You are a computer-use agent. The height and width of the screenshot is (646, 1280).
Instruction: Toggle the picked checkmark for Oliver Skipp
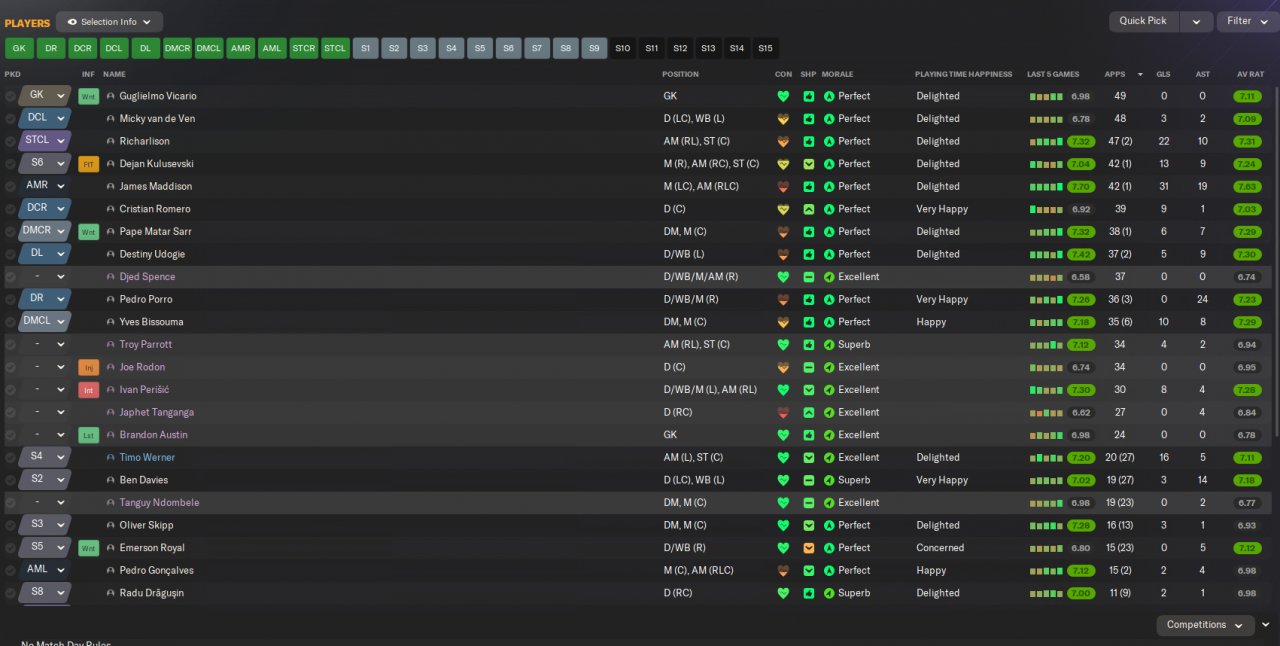pos(10,526)
